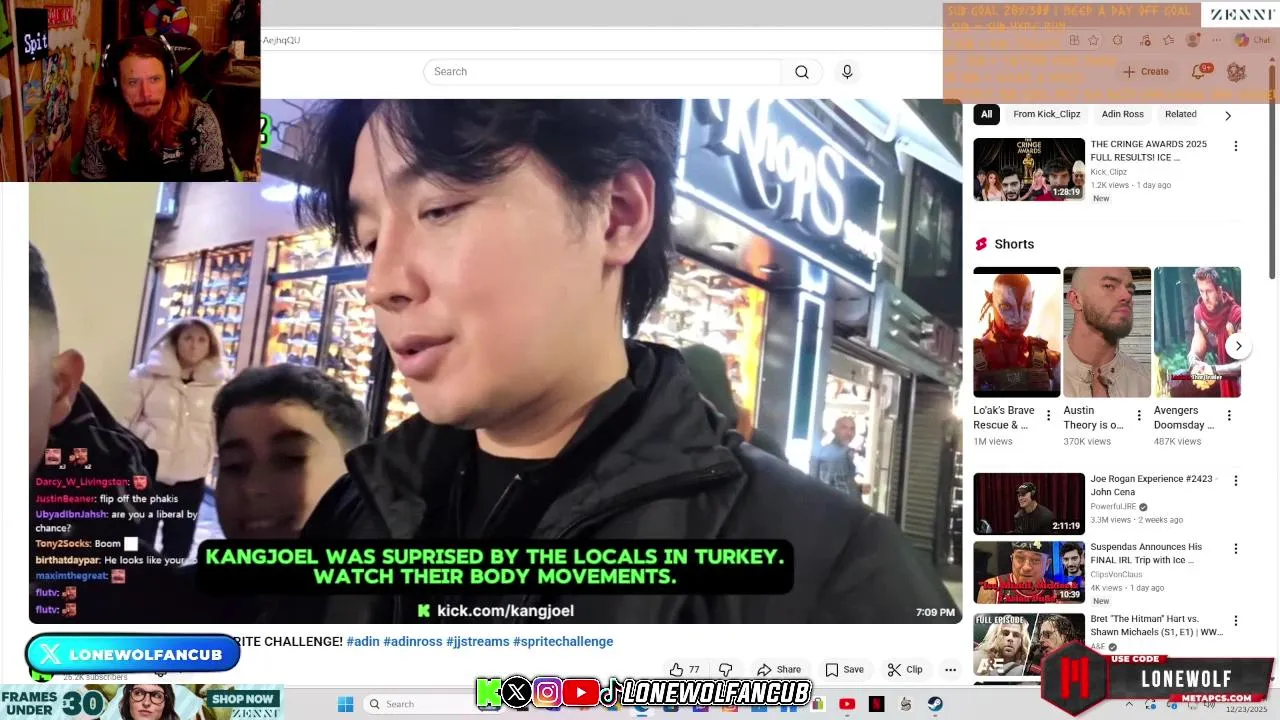Open Steam from the taskbar

point(935,704)
